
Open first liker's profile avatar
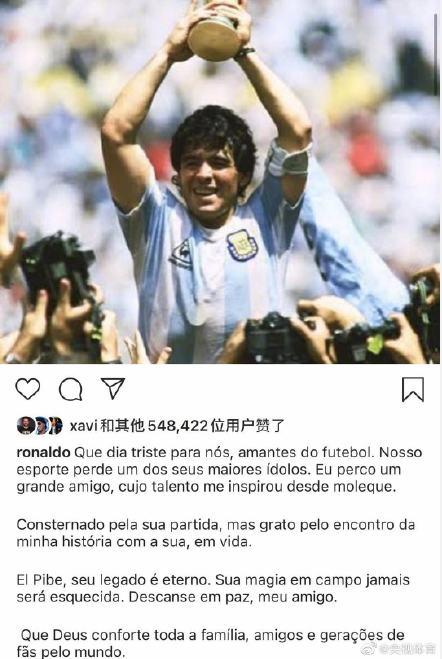point(25,426)
